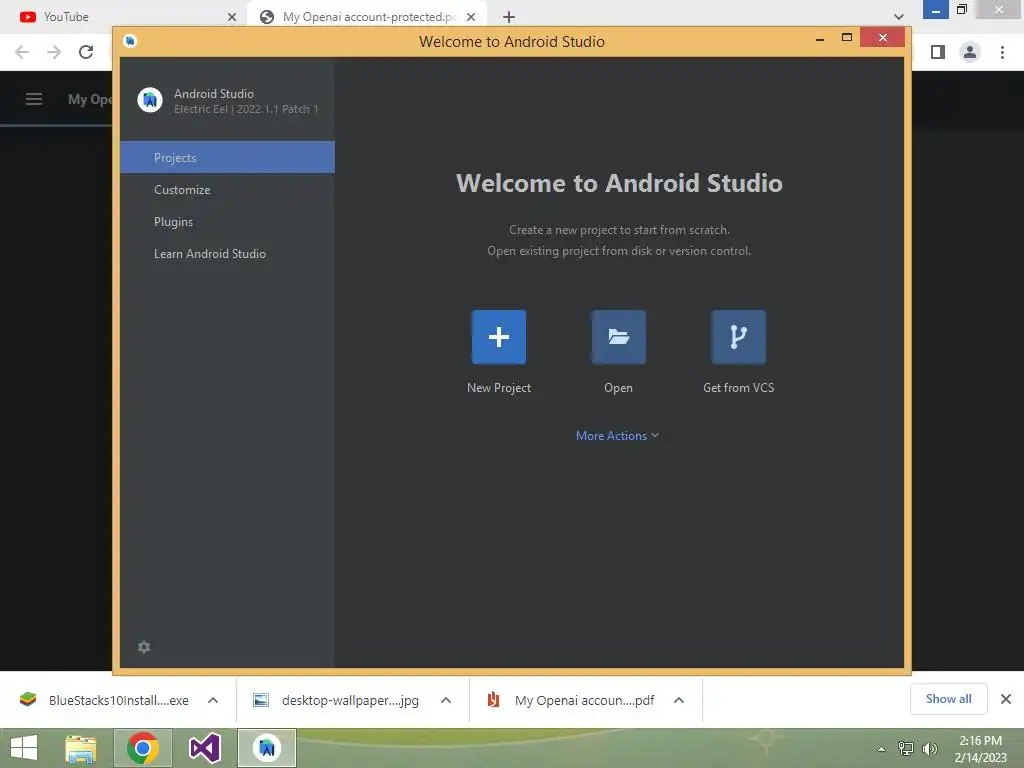Maximize the Android Studio welcome window
The image size is (1024, 768).
coord(847,39)
